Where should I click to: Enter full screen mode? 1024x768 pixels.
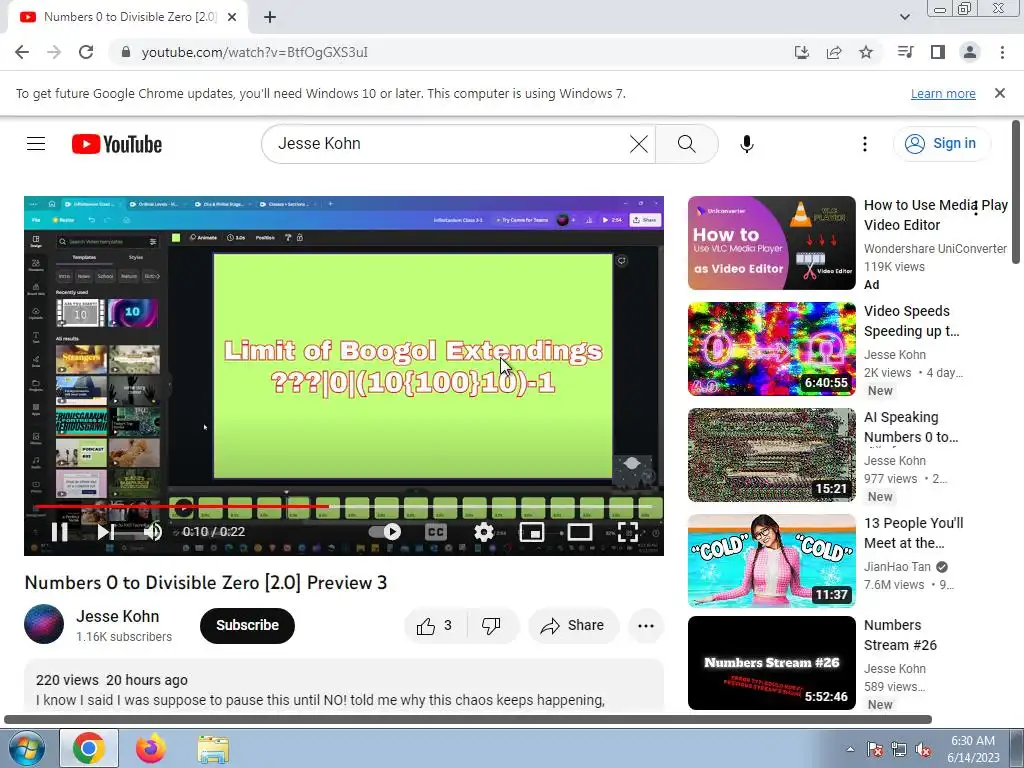click(628, 532)
